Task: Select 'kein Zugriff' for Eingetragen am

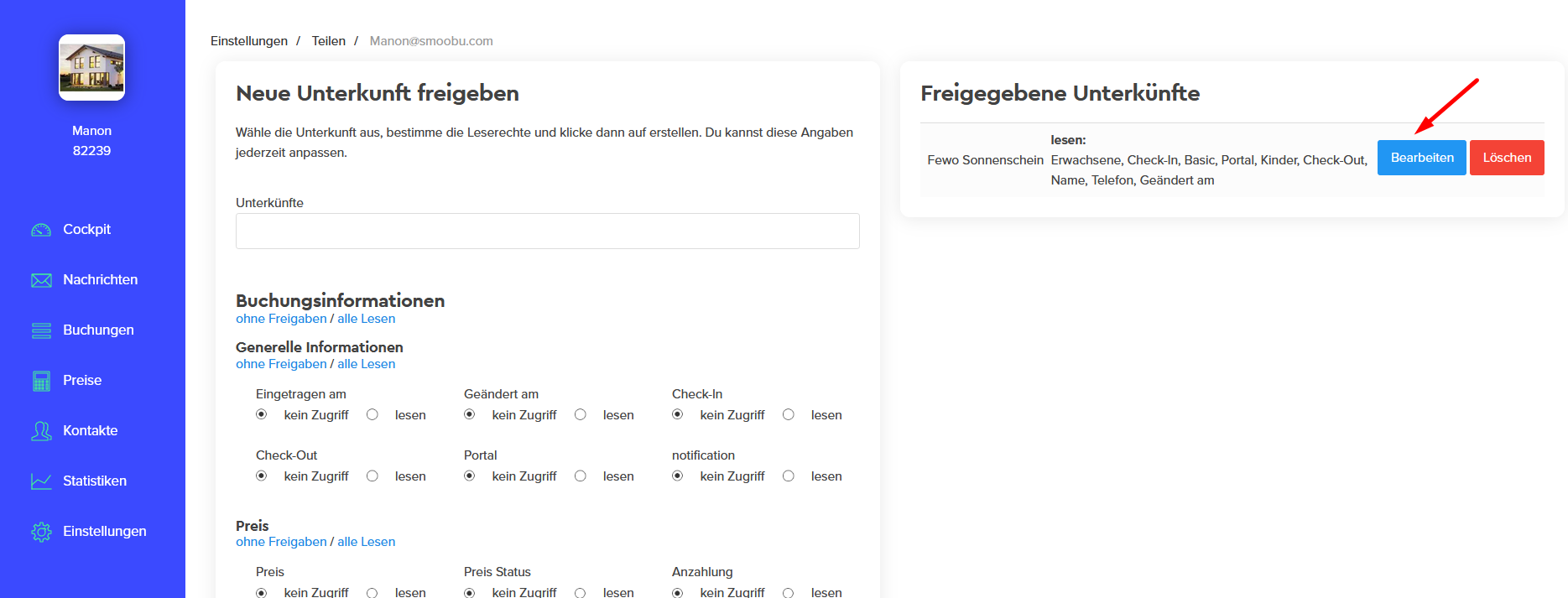Action: (x=262, y=414)
